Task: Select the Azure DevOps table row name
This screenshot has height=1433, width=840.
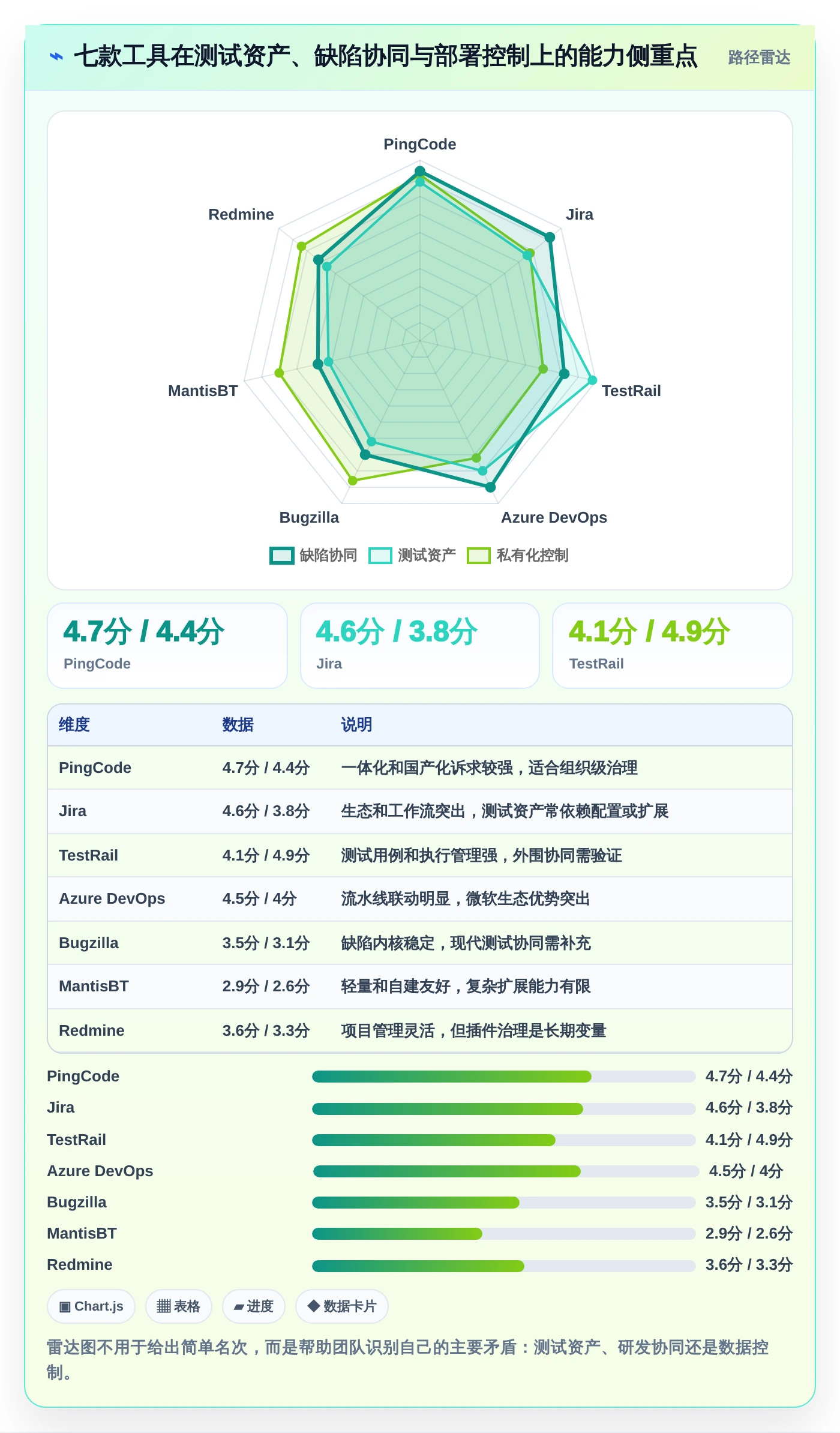Action: click(112, 898)
